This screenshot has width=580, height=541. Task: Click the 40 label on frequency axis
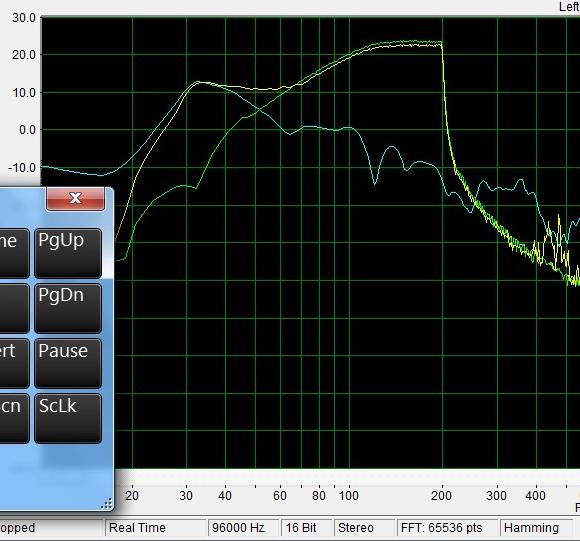(x=225, y=496)
